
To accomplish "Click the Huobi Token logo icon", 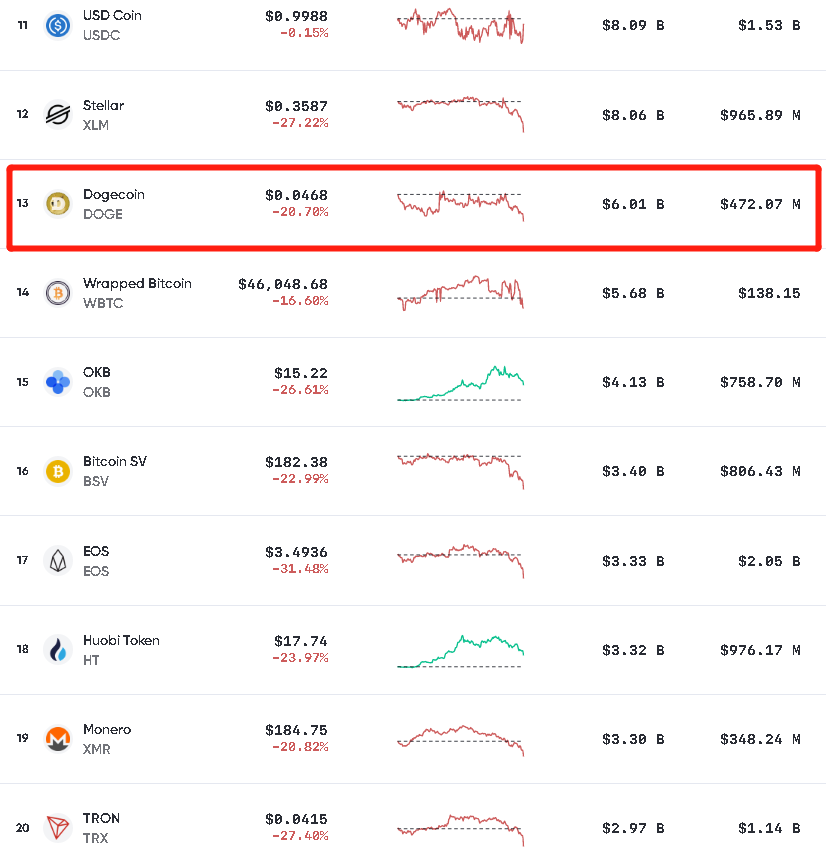I will 58,650.
